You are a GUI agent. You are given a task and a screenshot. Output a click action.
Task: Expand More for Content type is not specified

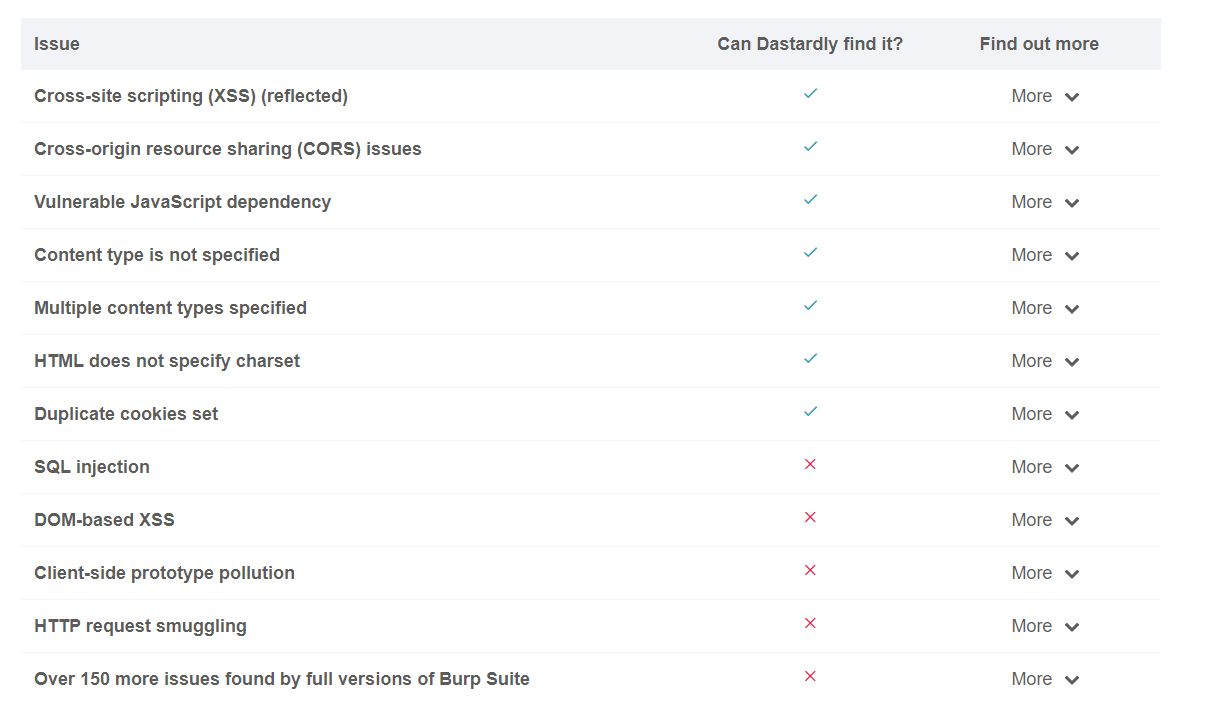pos(1044,255)
